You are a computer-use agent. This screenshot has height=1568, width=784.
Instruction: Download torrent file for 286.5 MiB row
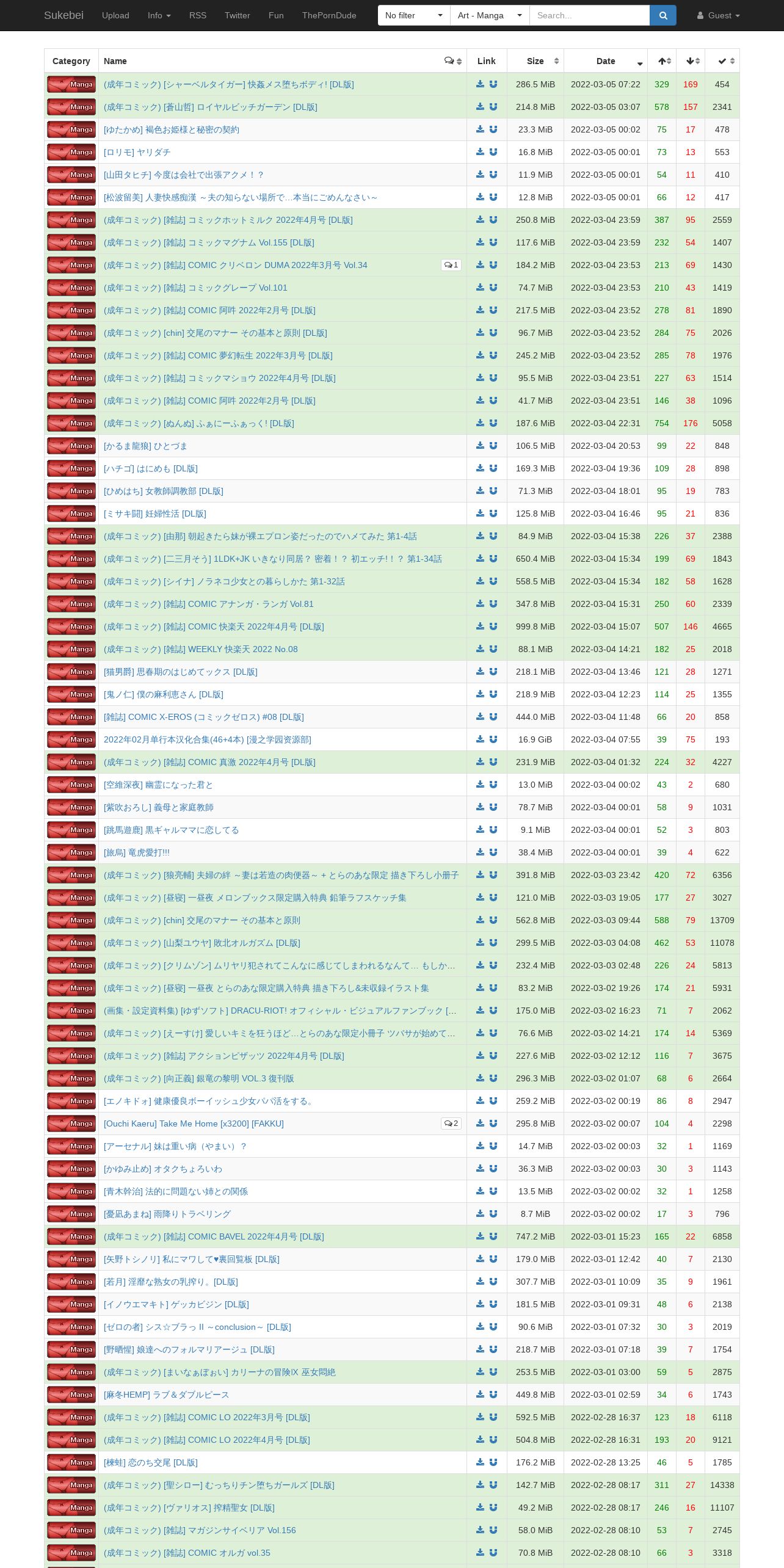[480, 84]
